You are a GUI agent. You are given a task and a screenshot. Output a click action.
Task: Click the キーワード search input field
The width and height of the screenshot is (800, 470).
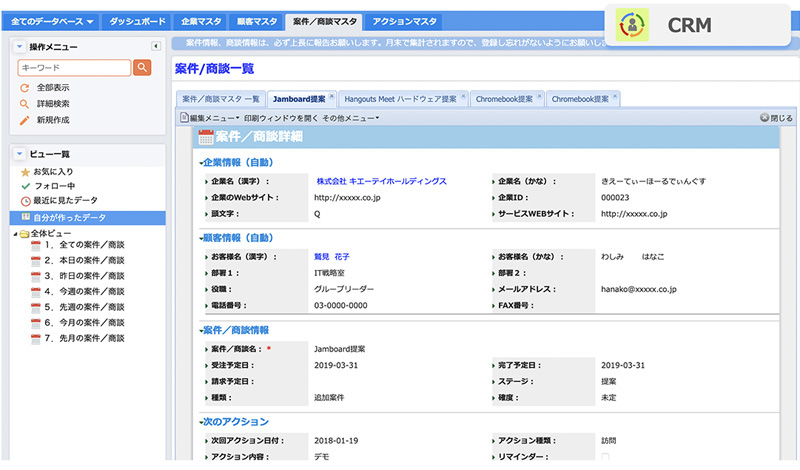[74, 68]
